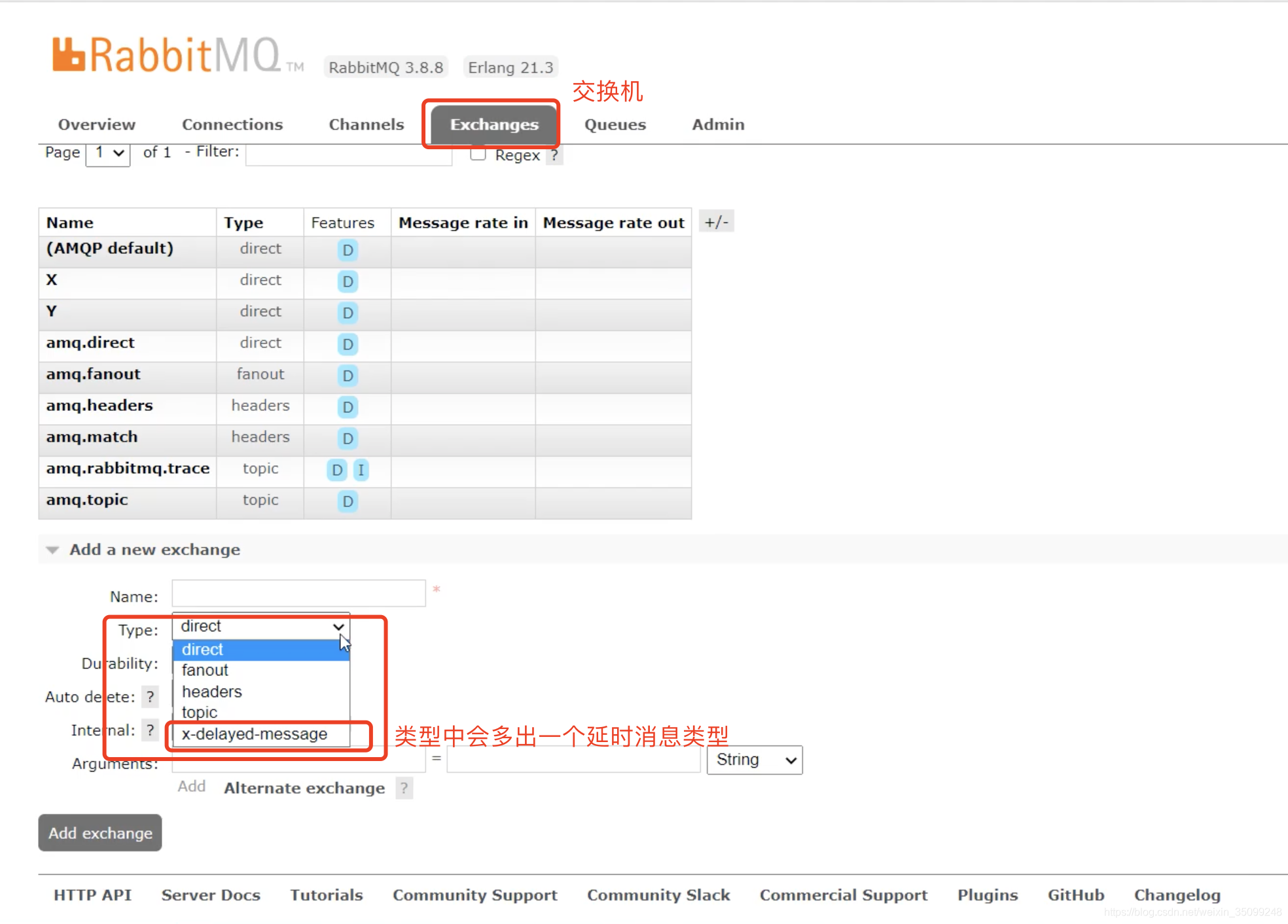Open the amq.fanout exchange
Image resolution: width=1288 pixels, height=924 pixels.
pyautogui.click(x=94, y=374)
